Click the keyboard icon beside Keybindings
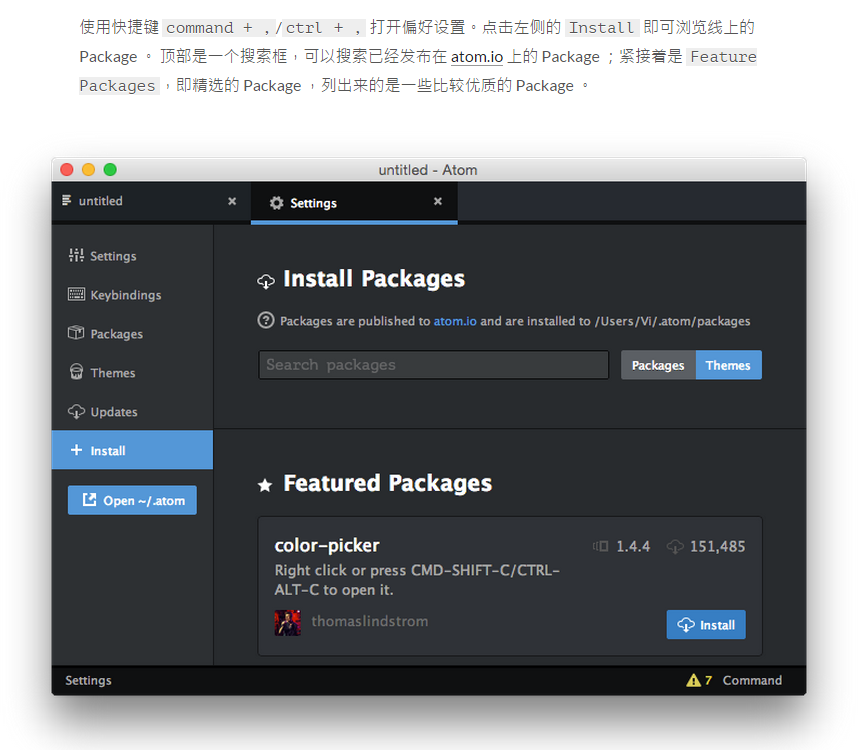 [x=76, y=294]
